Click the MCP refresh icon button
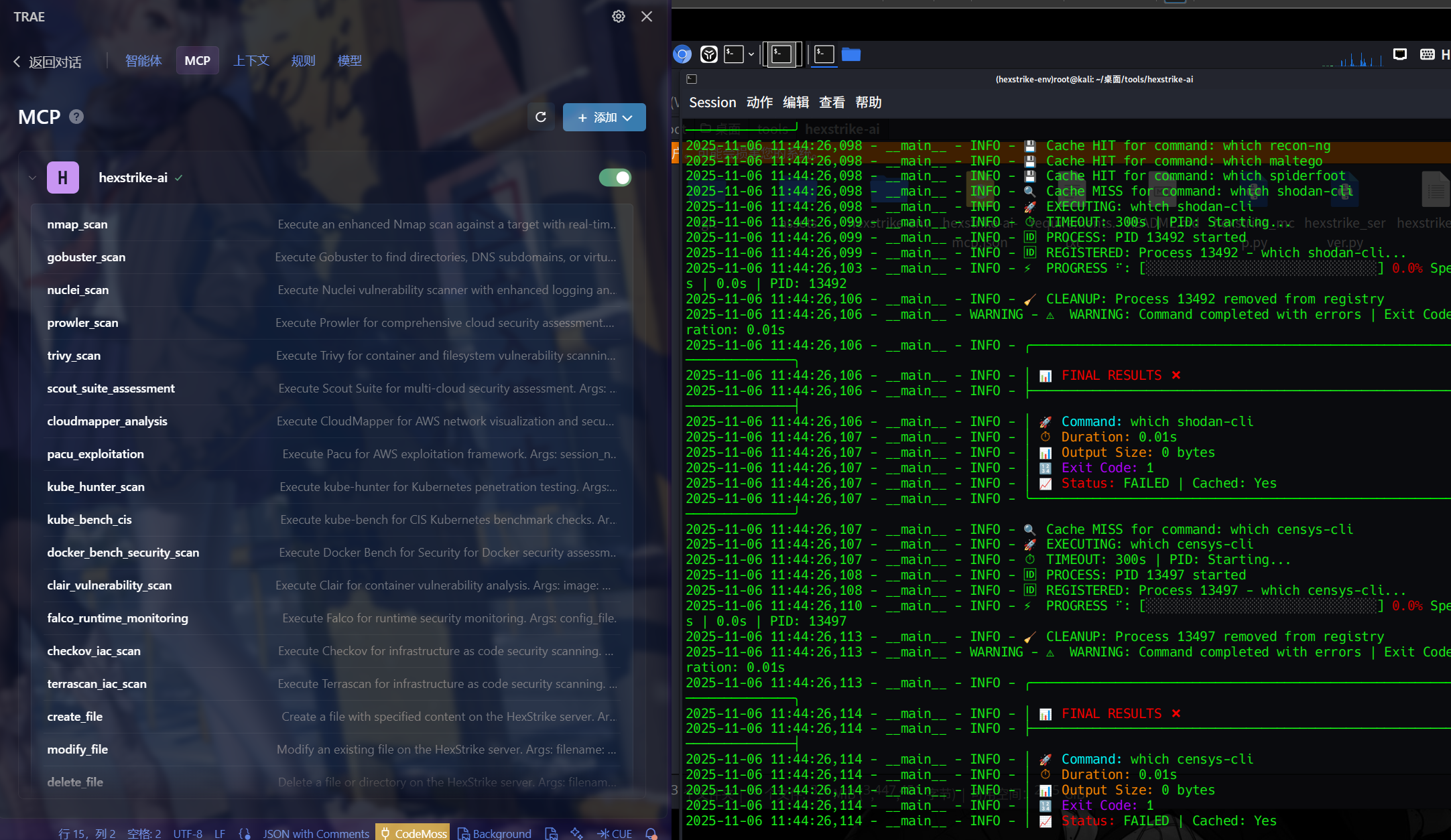Screen dimensions: 1451x840 (x=541, y=117)
